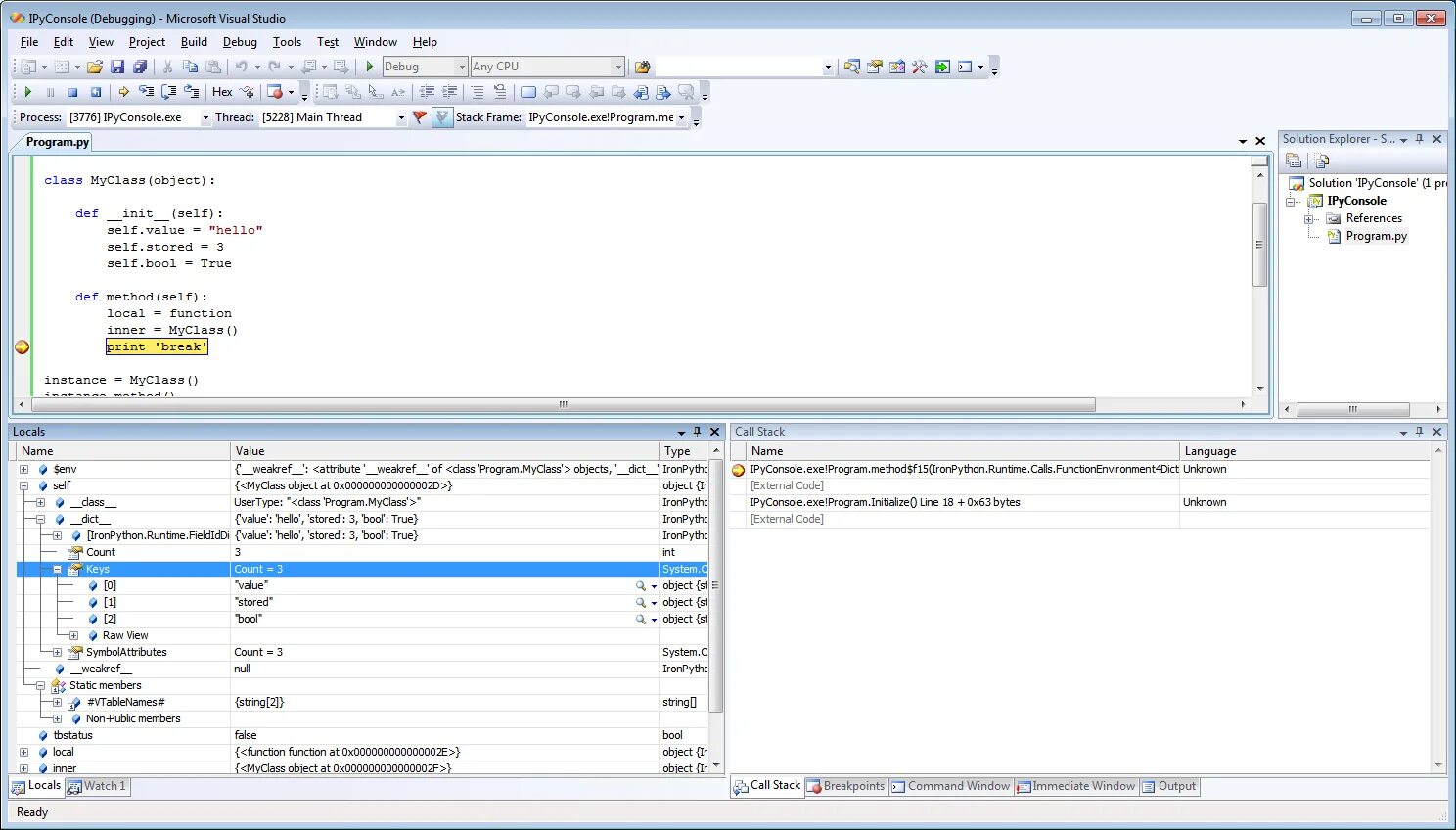Click the Step Into icon
1456x830 pixels.
[x=146, y=92]
